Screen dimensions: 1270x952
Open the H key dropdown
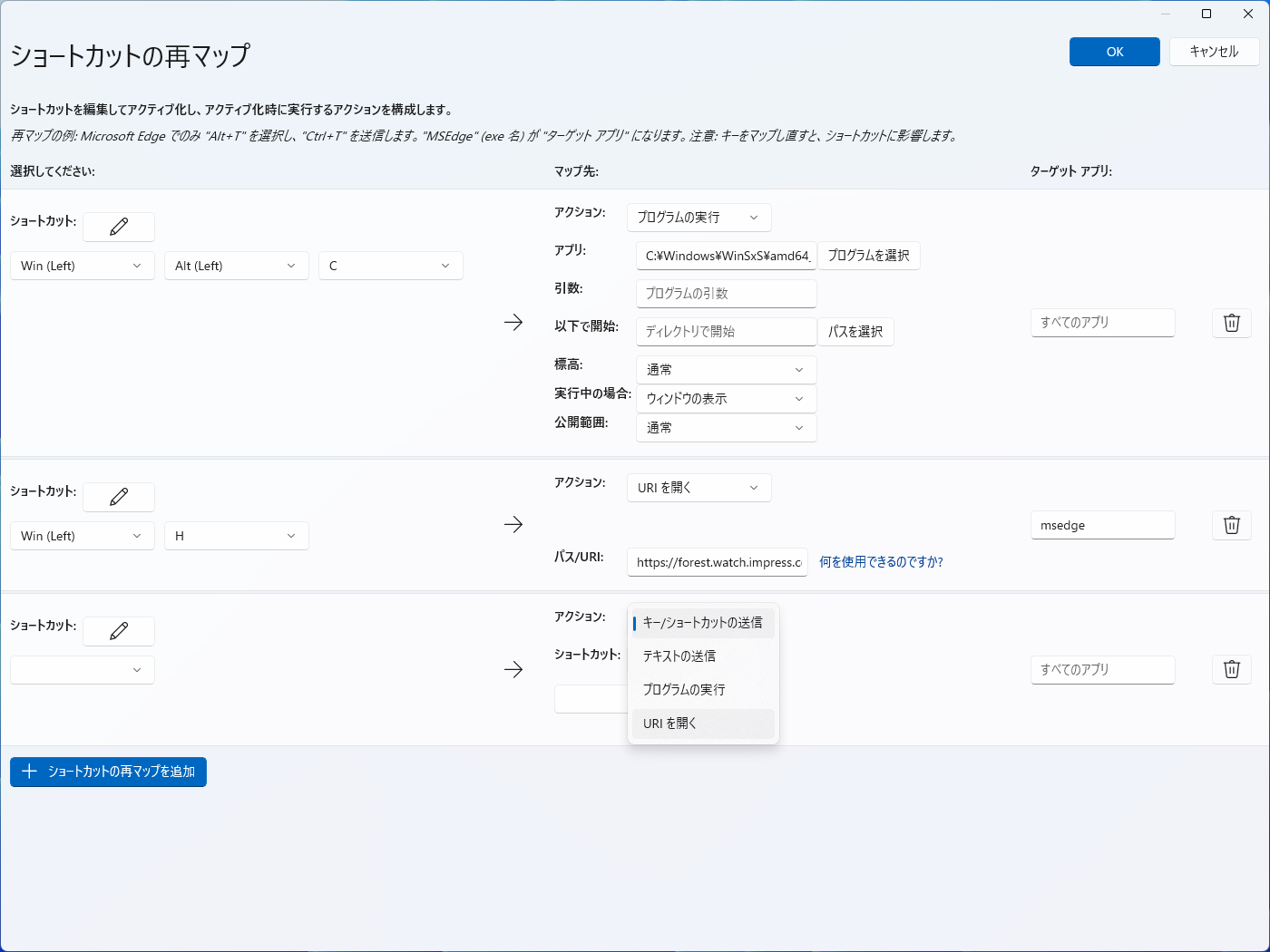(237, 536)
